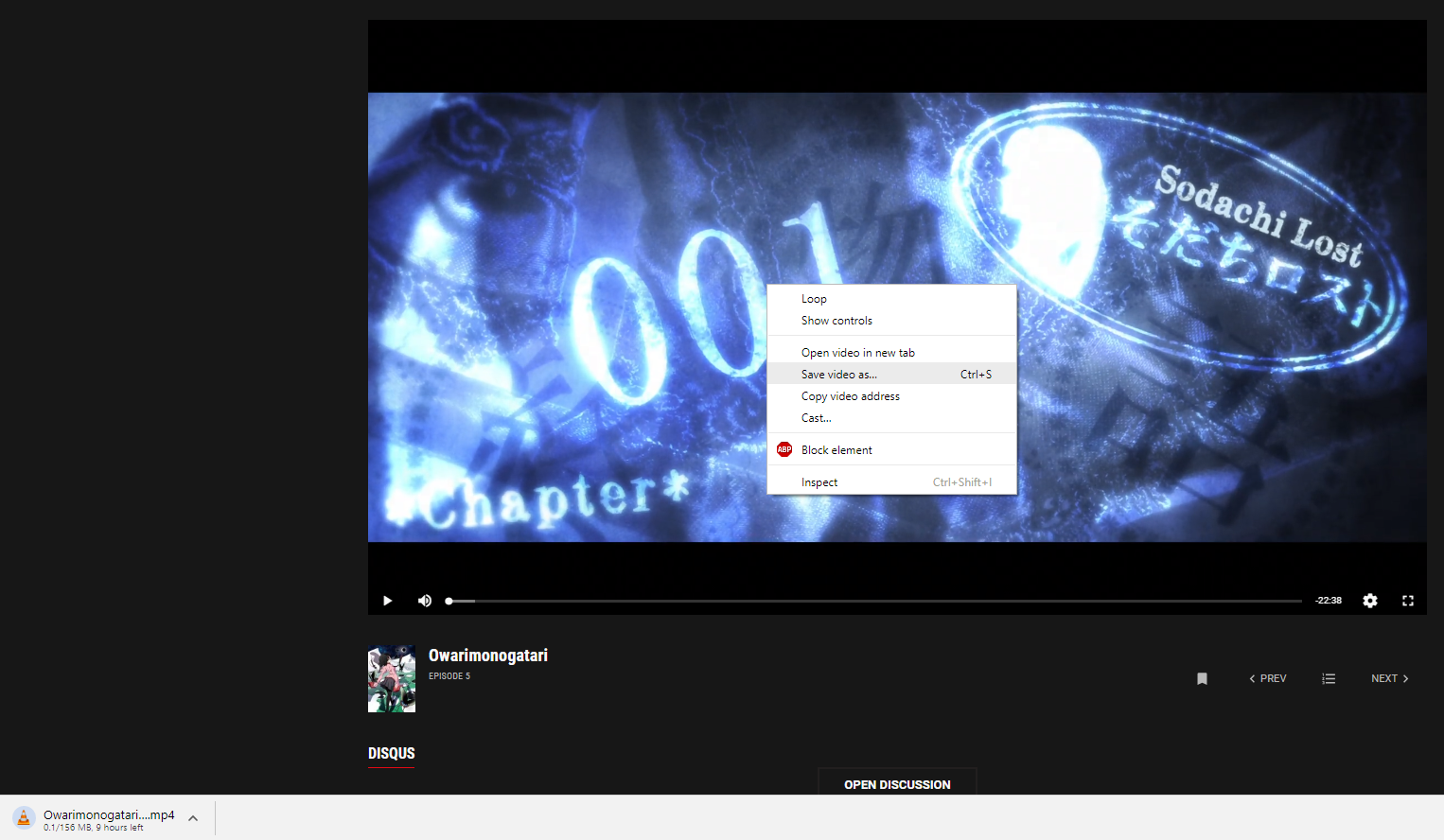This screenshot has width=1444, height=840.
Task: Select Copy video address
Action: pos(891,396)
